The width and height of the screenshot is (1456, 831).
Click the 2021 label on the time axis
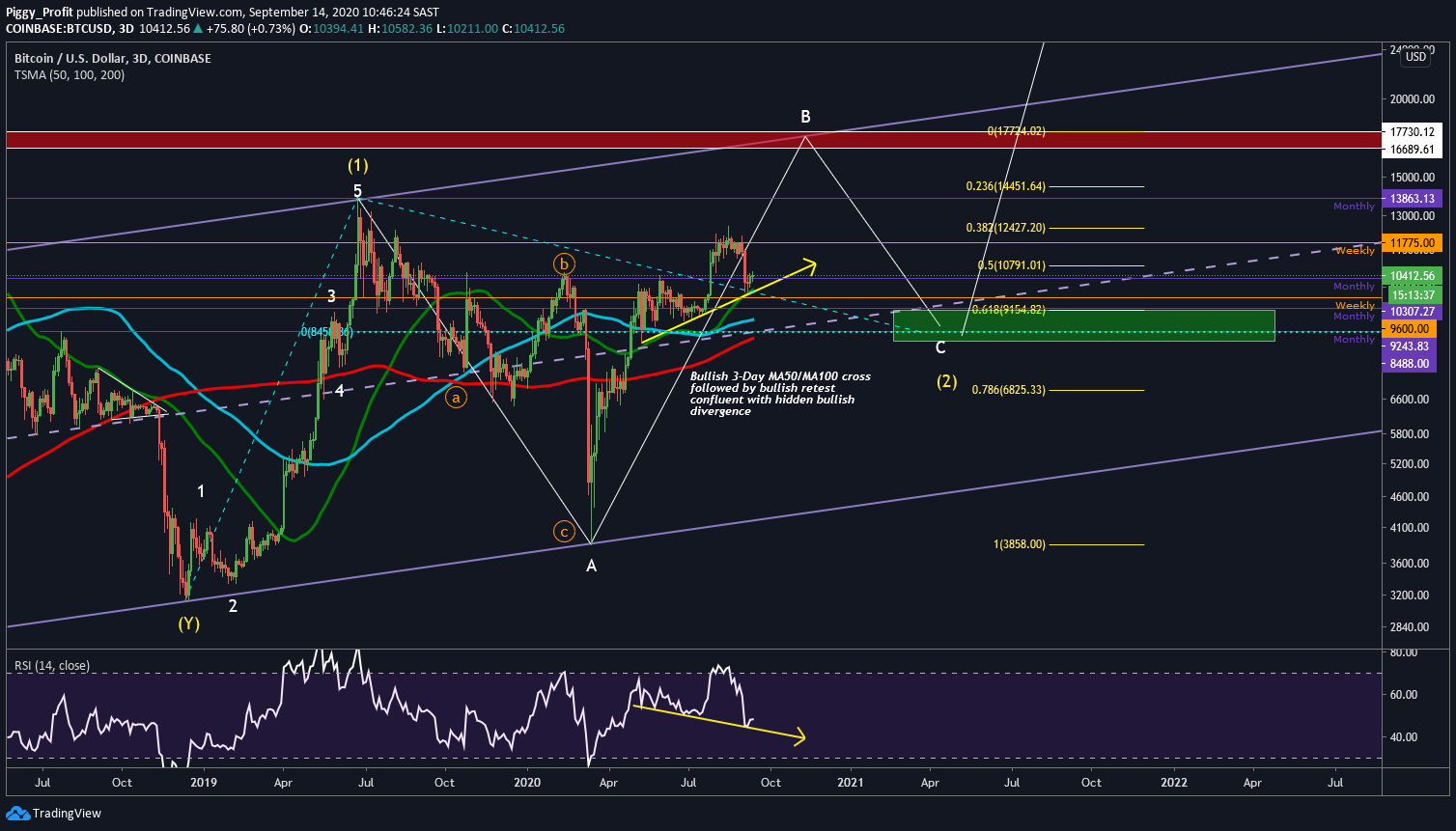(x=851, y=783)
